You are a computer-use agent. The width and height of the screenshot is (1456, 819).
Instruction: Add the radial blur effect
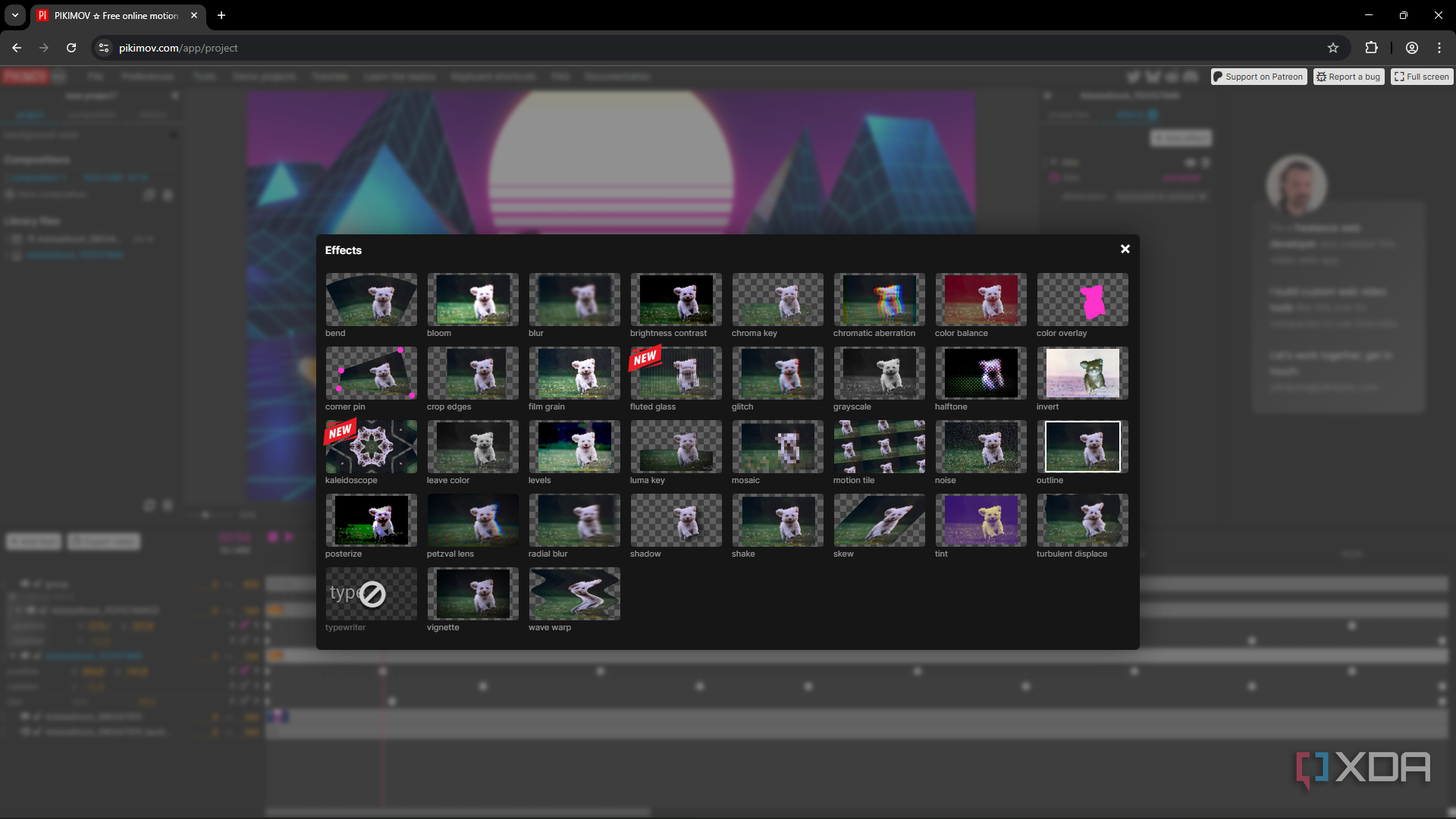[574, 520]
